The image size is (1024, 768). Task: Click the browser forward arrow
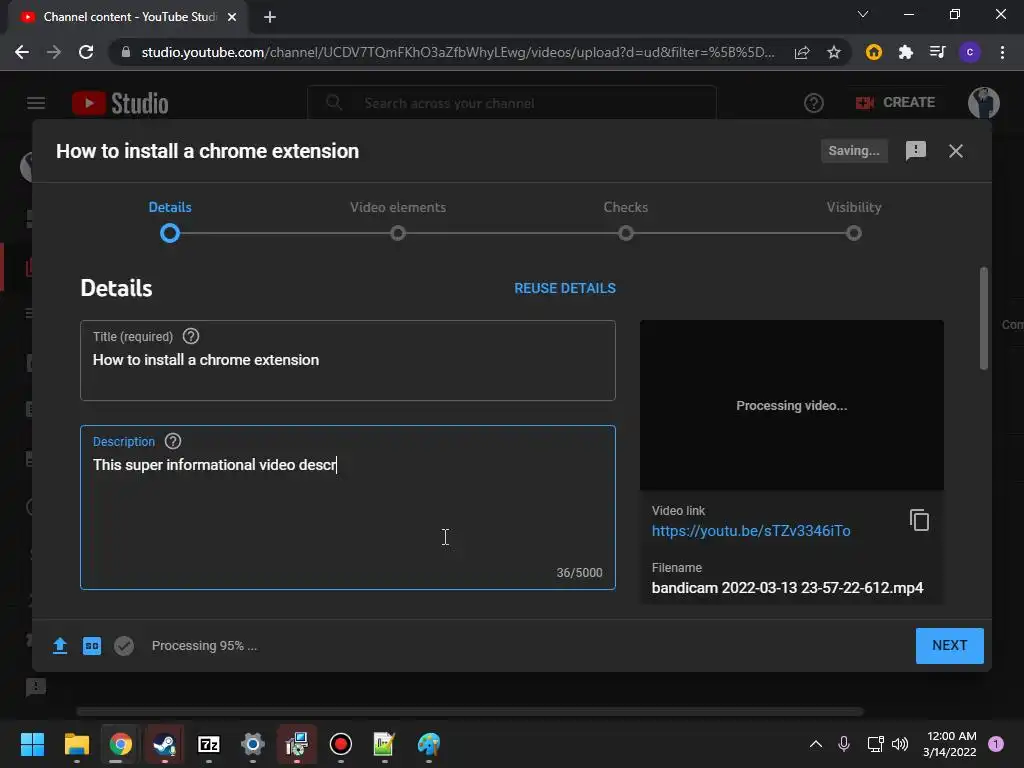[54, 52]
